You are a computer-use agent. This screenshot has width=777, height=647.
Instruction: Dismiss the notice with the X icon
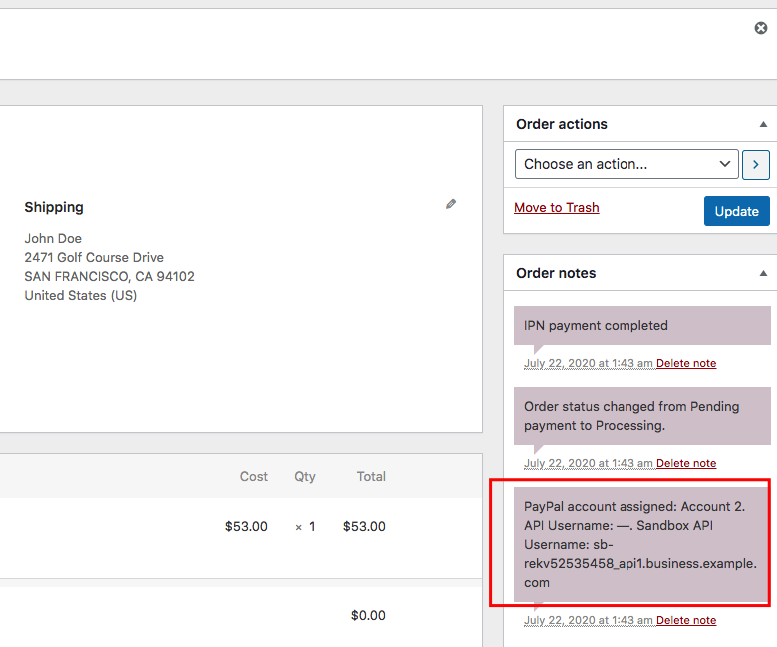(x=760, y=28)
